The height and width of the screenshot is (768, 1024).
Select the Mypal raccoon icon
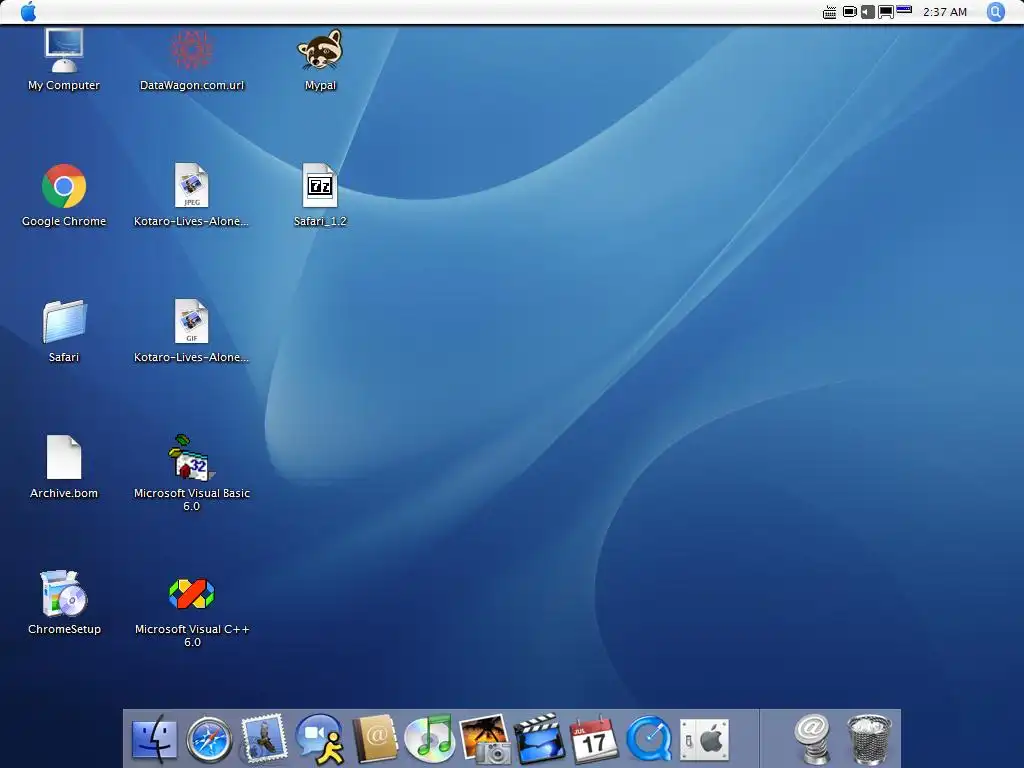click(320, 50)
